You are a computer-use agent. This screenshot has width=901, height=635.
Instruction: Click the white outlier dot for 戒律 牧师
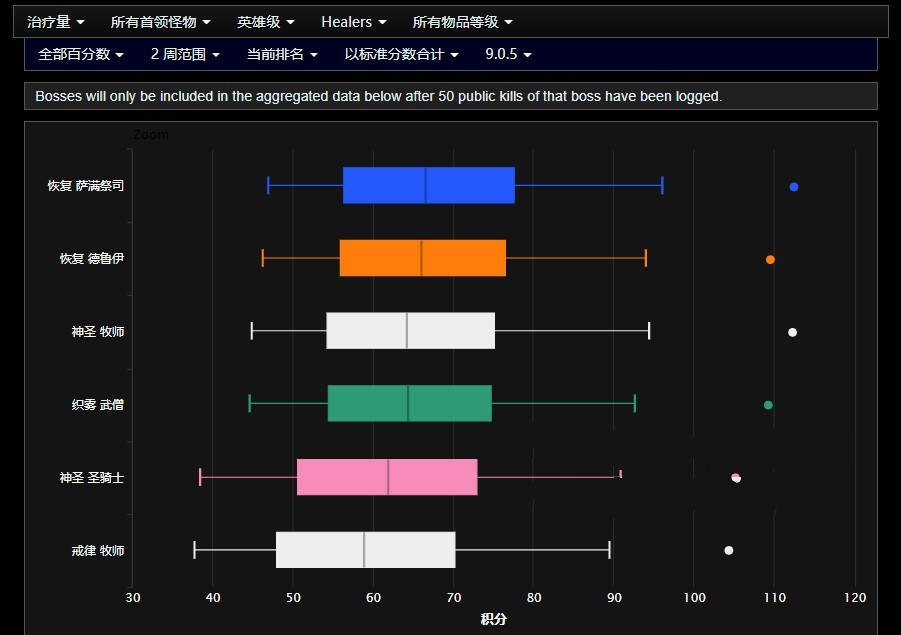click(x=729, y=551)
